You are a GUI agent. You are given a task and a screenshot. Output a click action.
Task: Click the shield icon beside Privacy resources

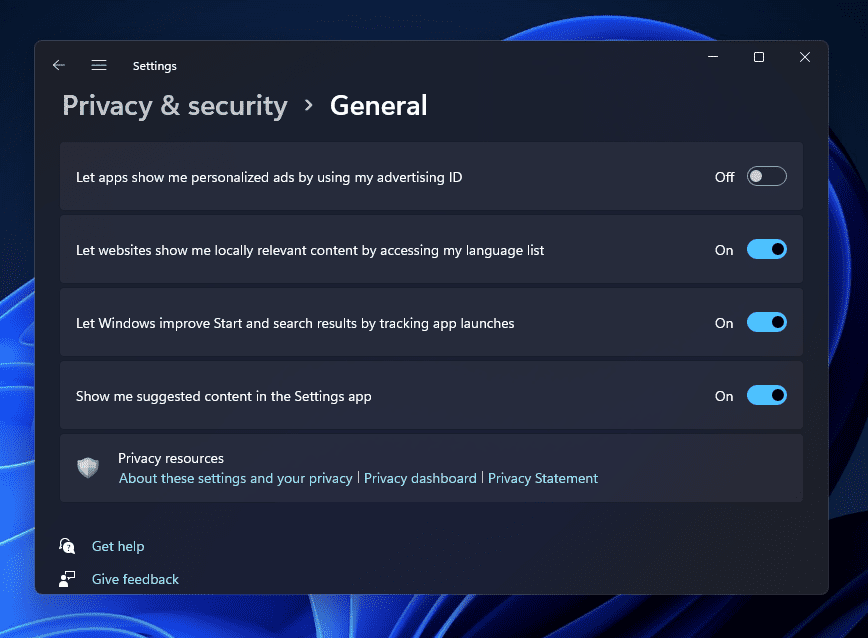[x=88, y=467]
